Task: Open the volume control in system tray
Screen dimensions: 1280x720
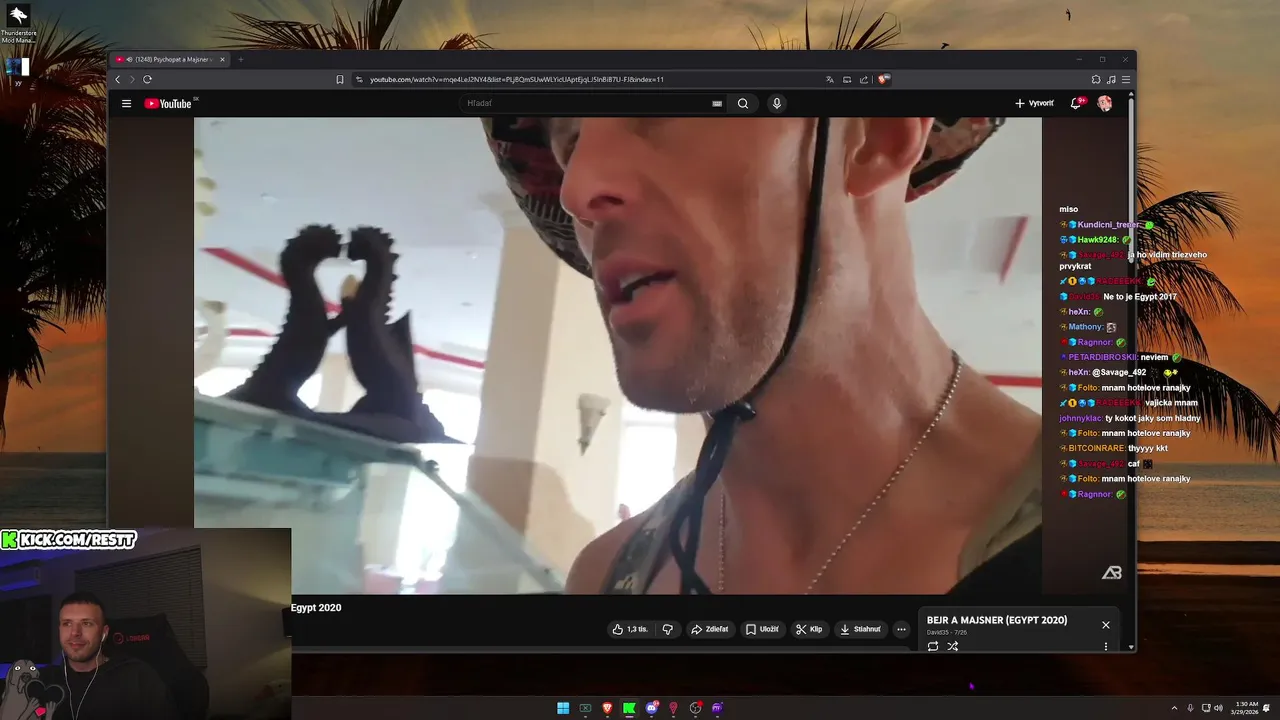Action: 1218,708
